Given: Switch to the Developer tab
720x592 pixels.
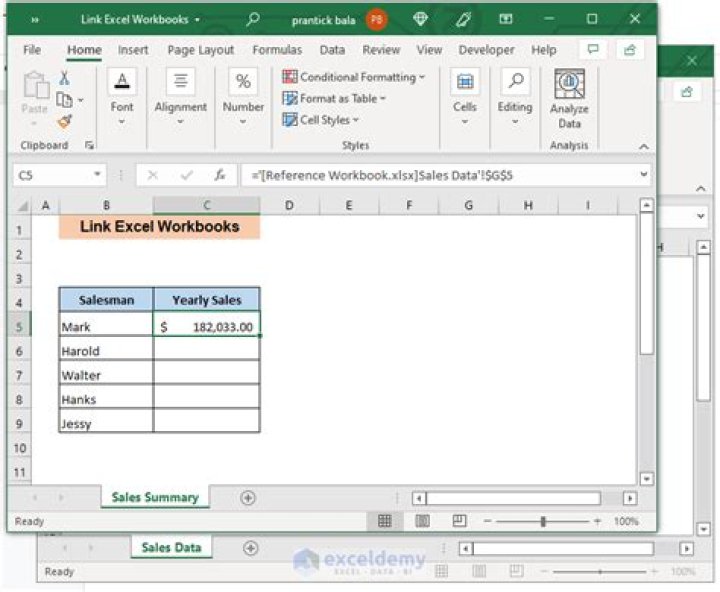Looking at the screenshot, I should [x=486, y=50].
